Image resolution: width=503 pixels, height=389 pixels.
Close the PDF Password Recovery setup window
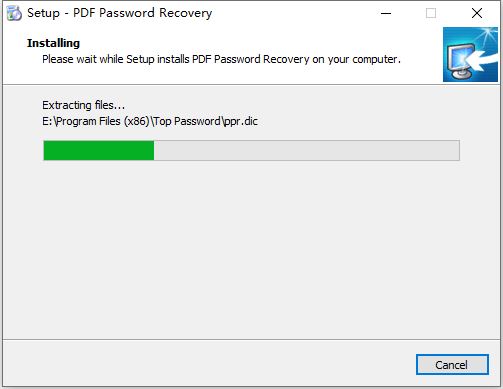[477, 13]
